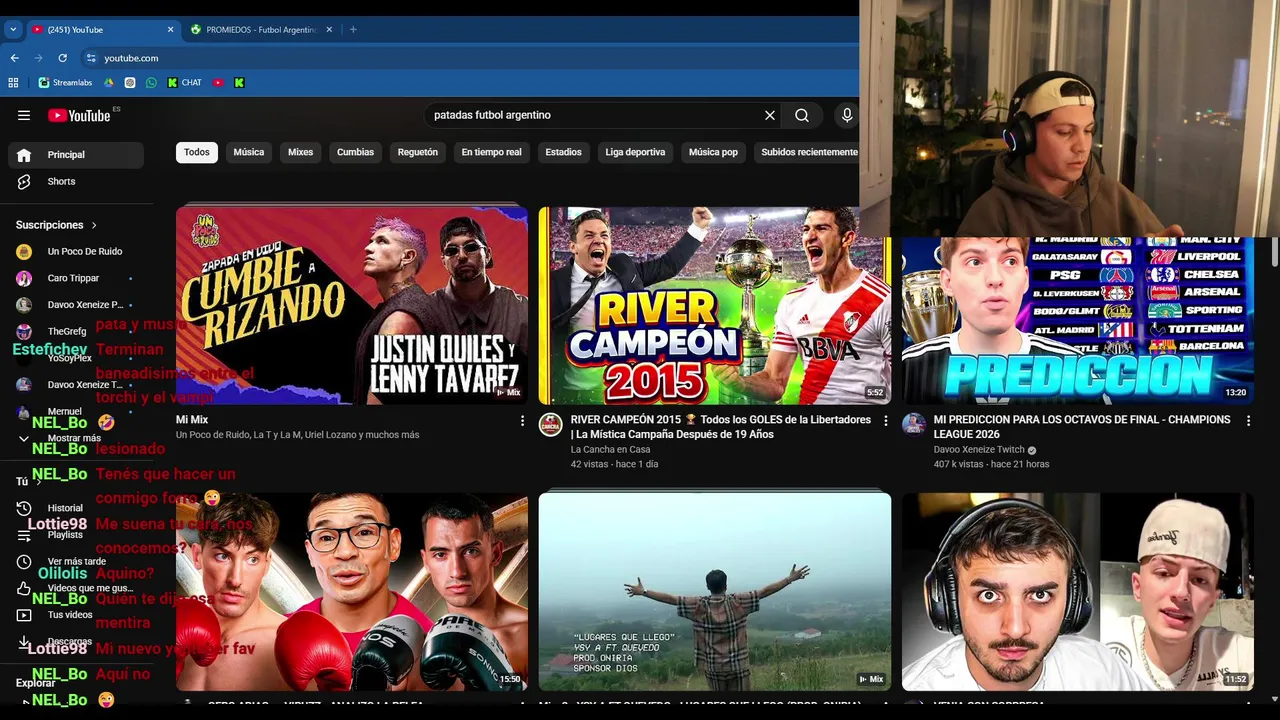Open Davoo Xeneize Twitch channel avatar

click(x=914, y=425)
